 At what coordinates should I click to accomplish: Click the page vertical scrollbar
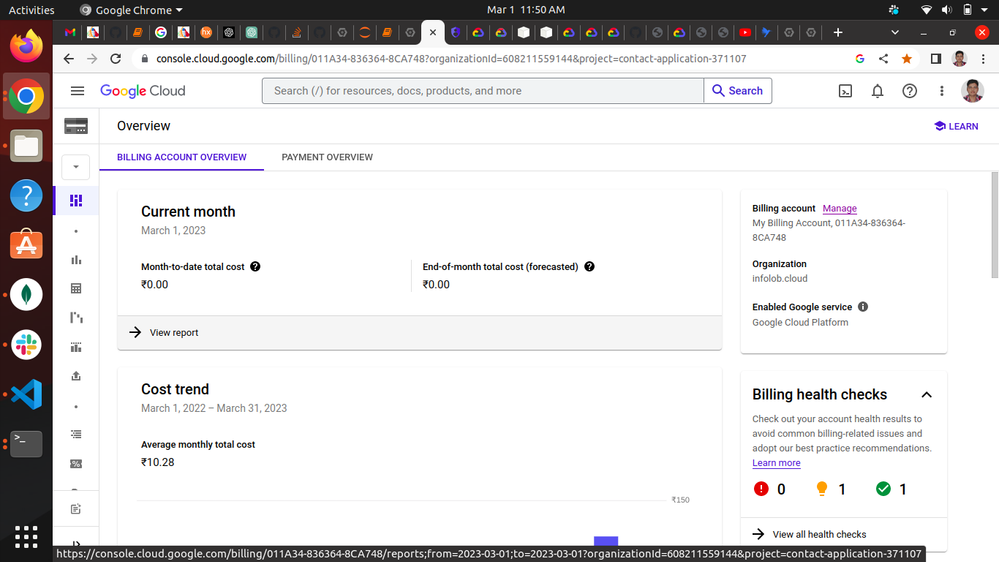995,225
